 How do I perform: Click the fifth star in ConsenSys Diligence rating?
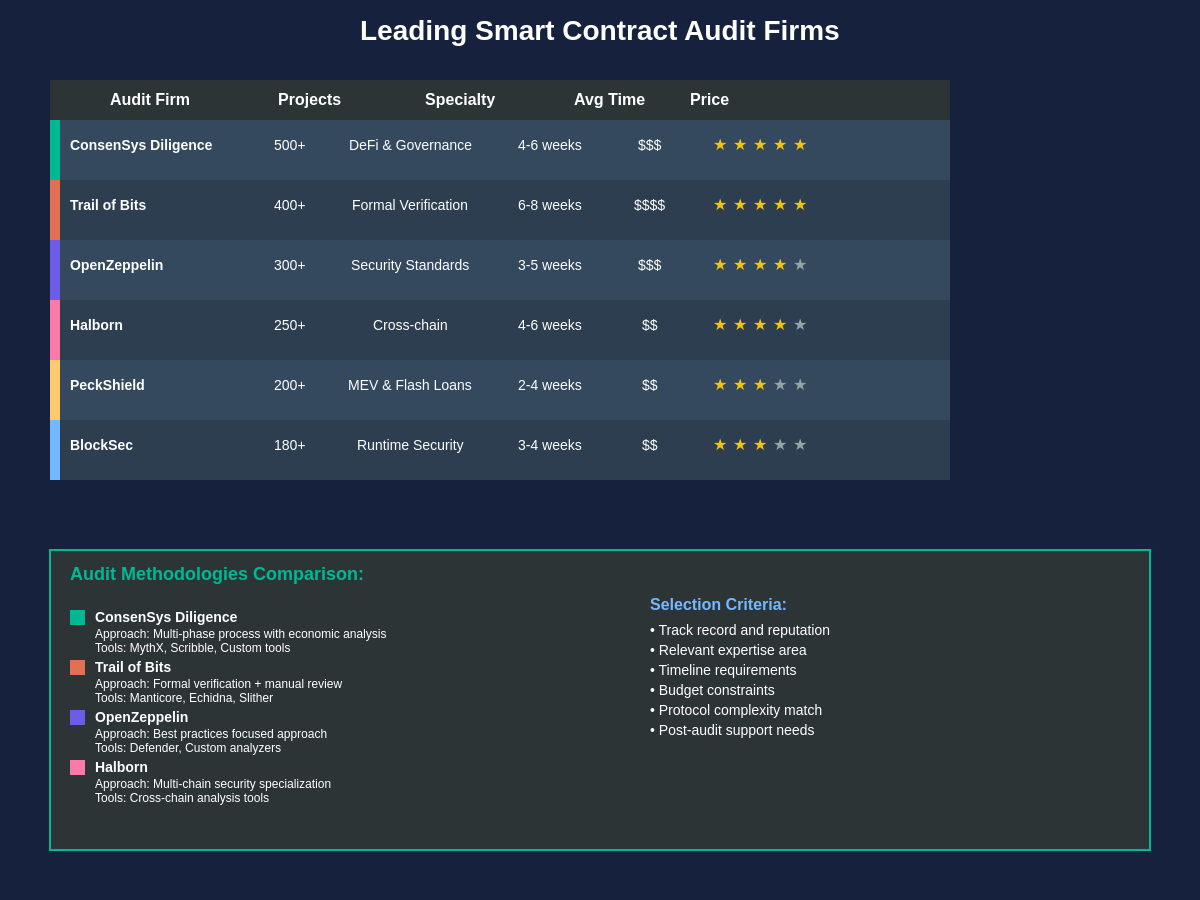coord(800,145)
